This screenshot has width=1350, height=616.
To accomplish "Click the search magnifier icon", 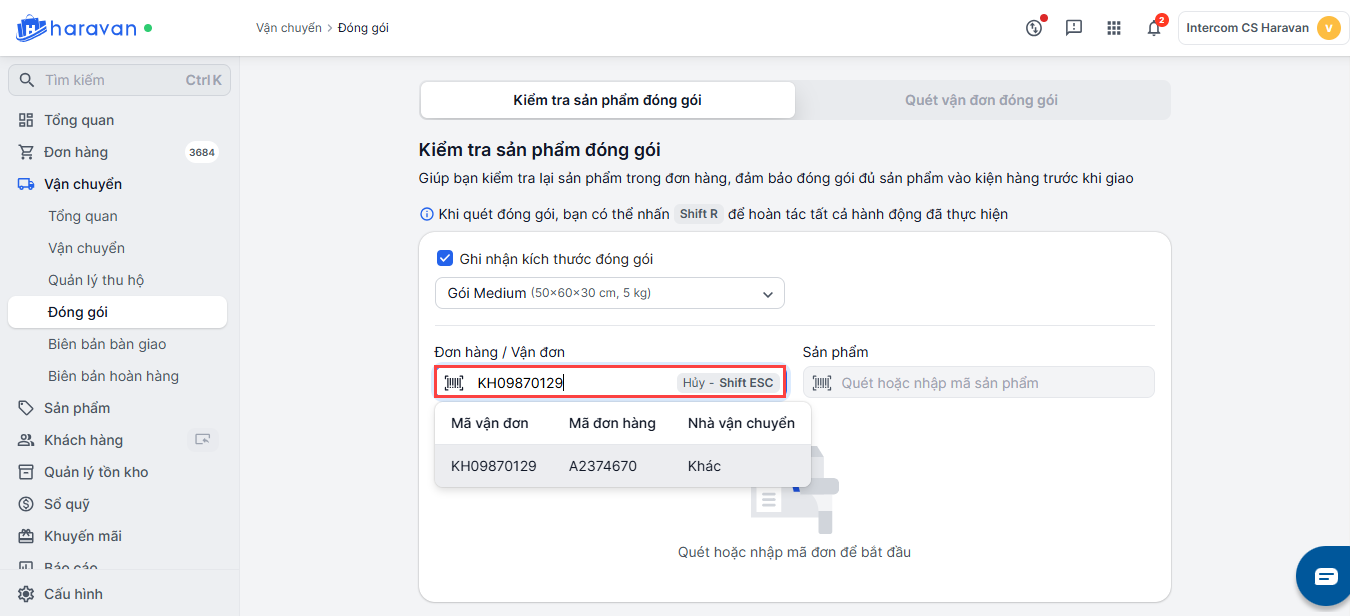I will point(27,80).
